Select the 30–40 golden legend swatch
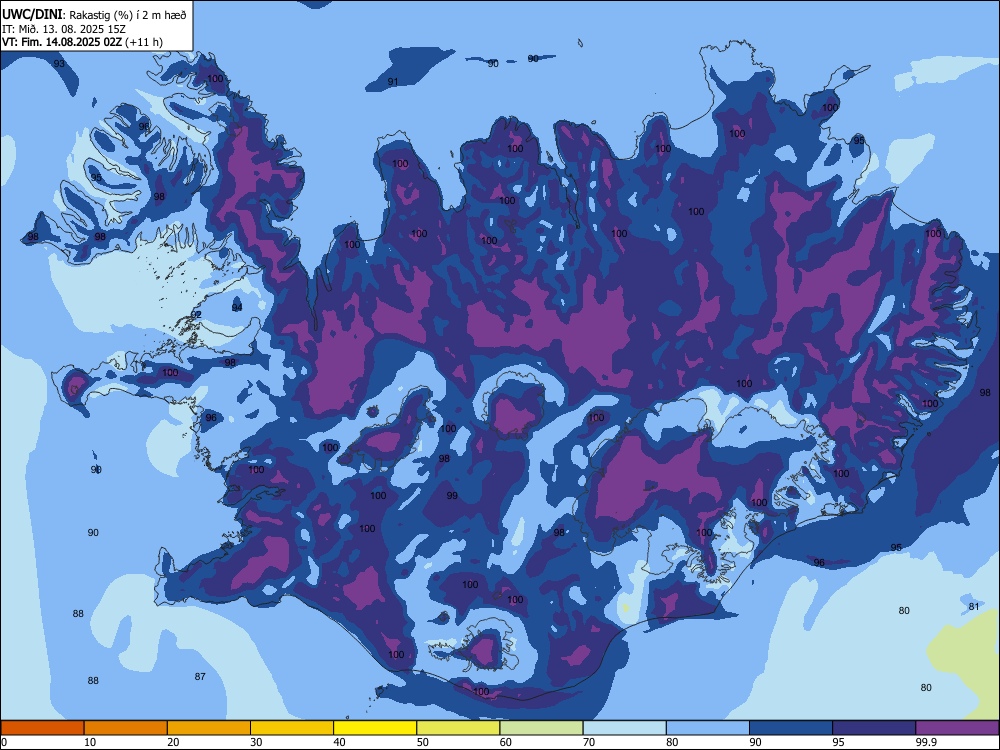 click(x=292, y=728)
